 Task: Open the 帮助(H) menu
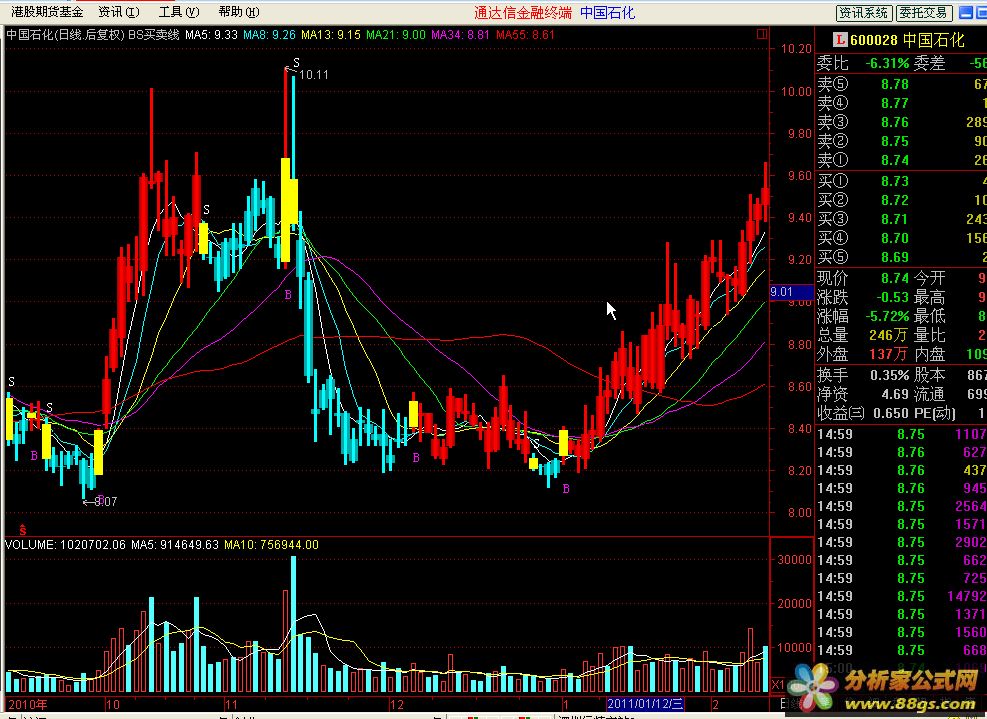pos(239,12)
